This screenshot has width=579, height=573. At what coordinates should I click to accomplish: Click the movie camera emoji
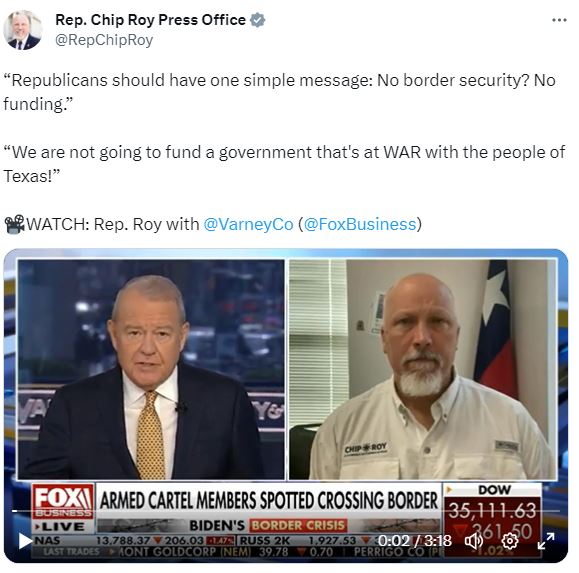tap(14, 224)
